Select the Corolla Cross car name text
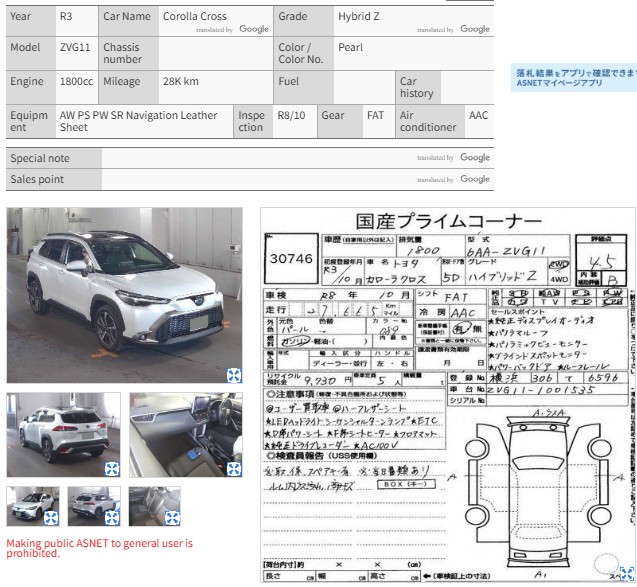 tap(195, 16)
